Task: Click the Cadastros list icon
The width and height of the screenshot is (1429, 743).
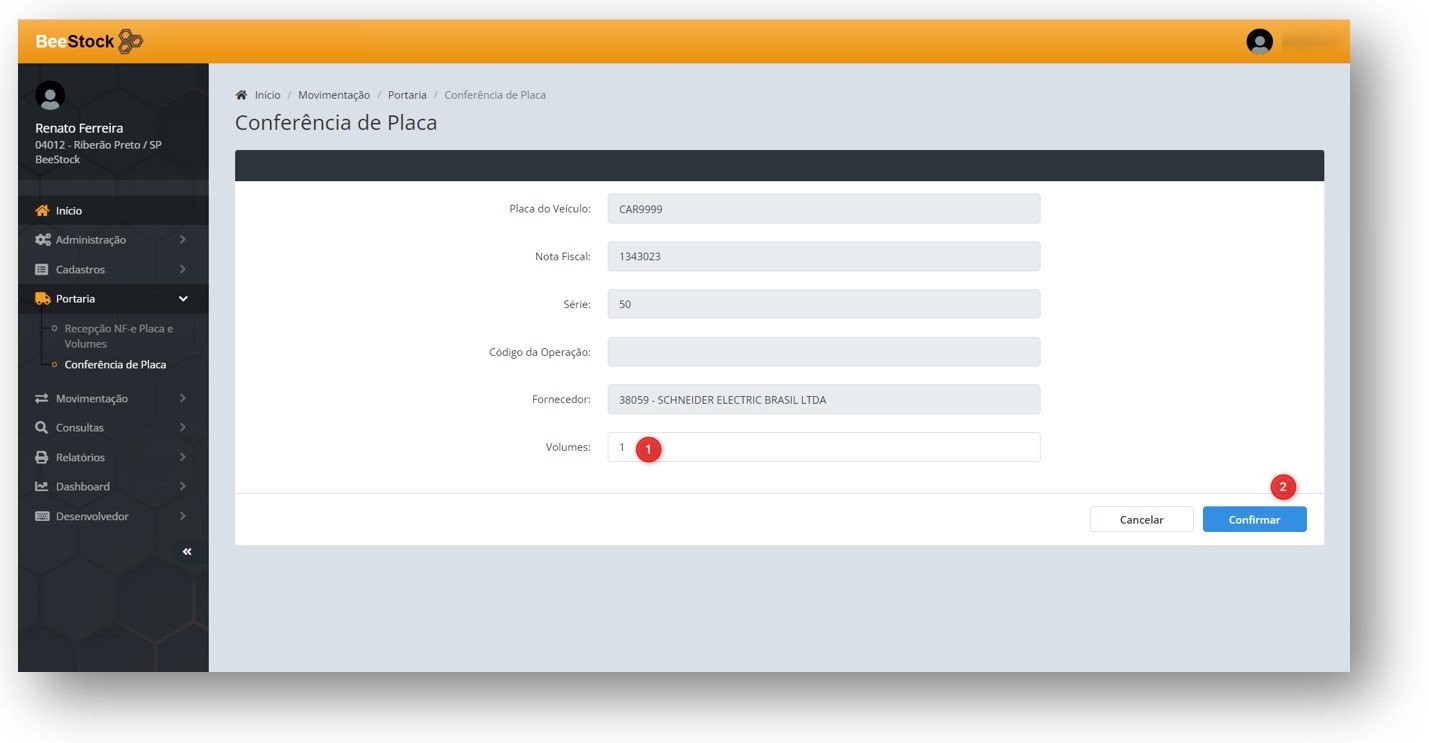Action: pyautogui.click(x=42, y=270)
